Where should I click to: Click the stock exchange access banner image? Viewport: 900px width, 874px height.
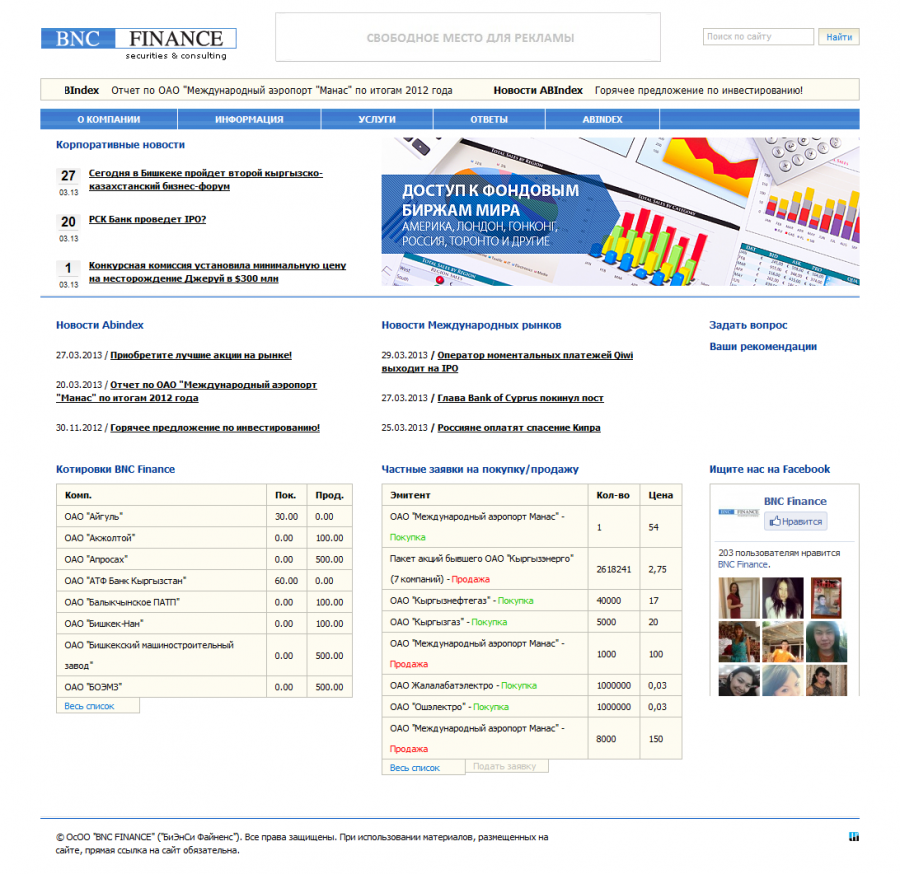tap(620, 211)
